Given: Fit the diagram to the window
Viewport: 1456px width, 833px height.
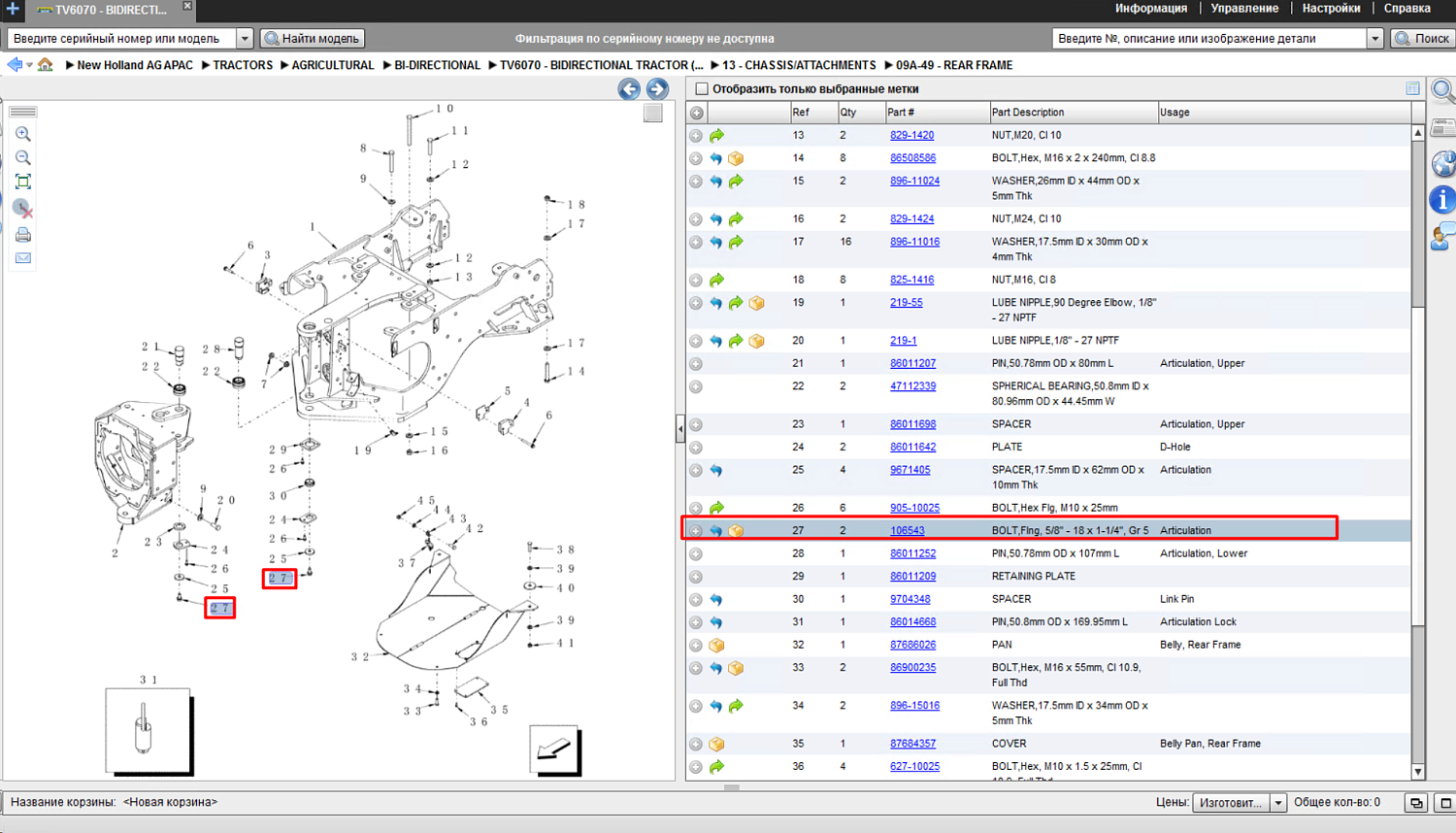Looking at the screenshot, I should click(x=23, y=182).
